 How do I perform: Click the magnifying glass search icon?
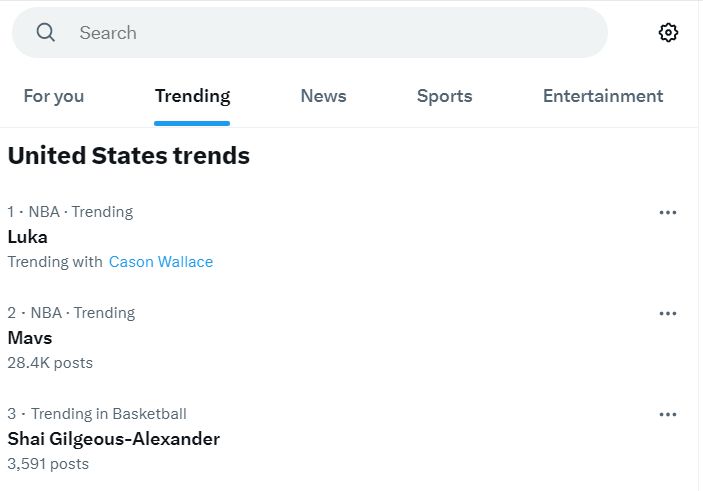click(46, 33)
